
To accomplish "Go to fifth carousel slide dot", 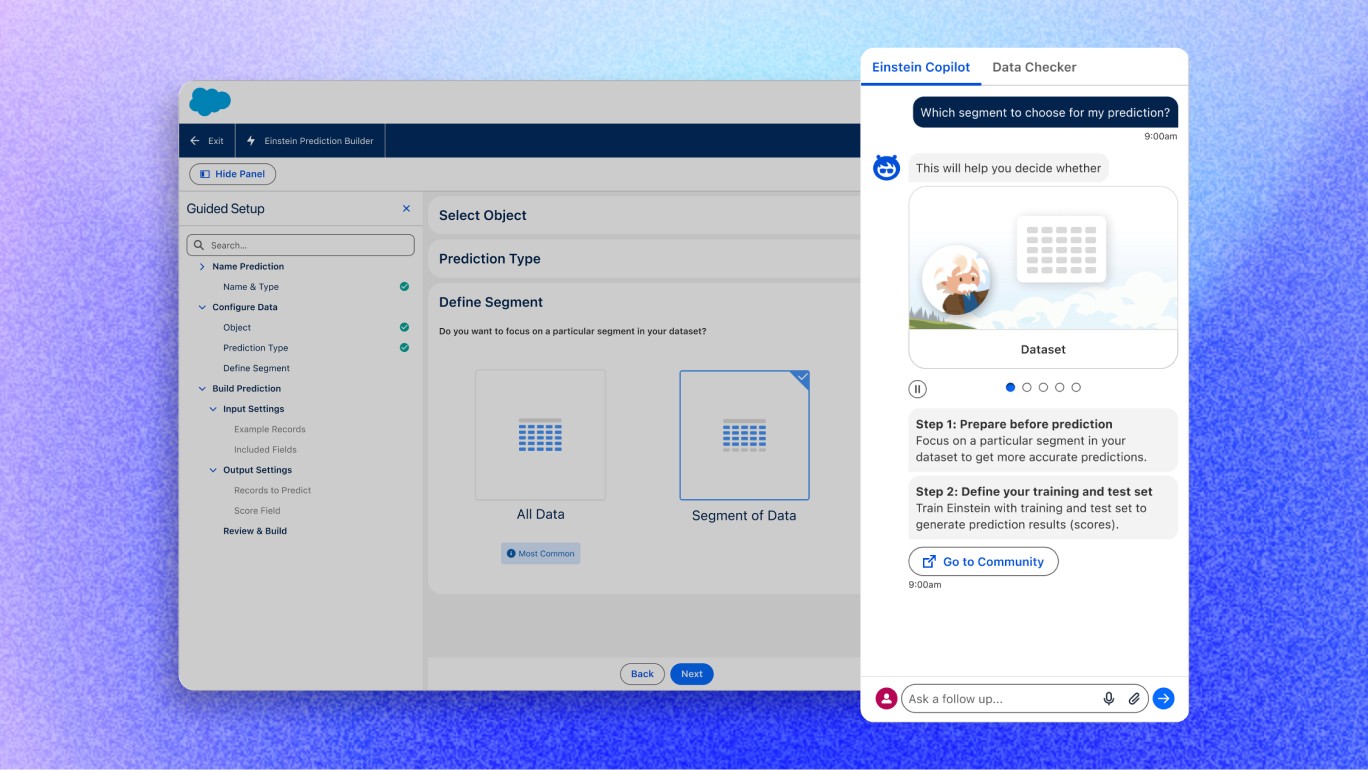I will (1076, 387).
